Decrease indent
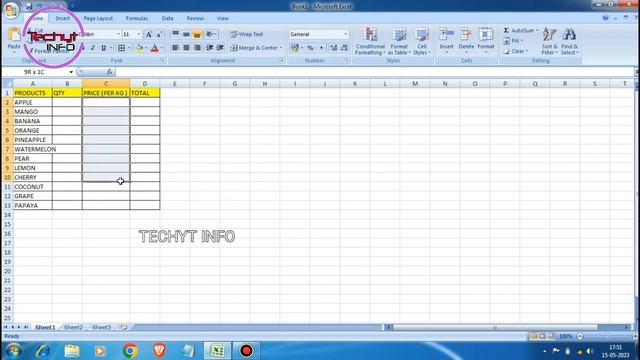Image resolution: width=640 pixels, height=360 pixels. pyautogui.click(x=210, y=48)
